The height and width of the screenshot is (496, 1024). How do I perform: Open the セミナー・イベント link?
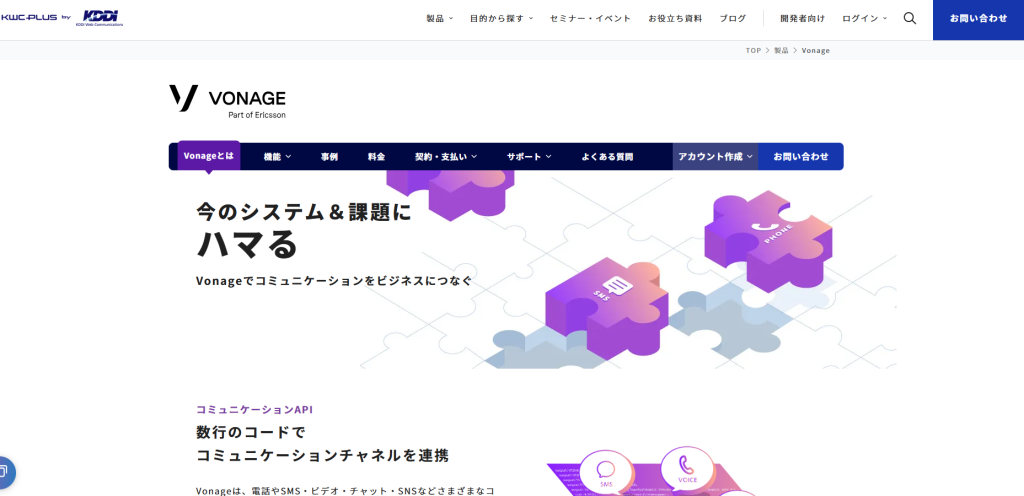pyautogui.click(x=590, y=18)
